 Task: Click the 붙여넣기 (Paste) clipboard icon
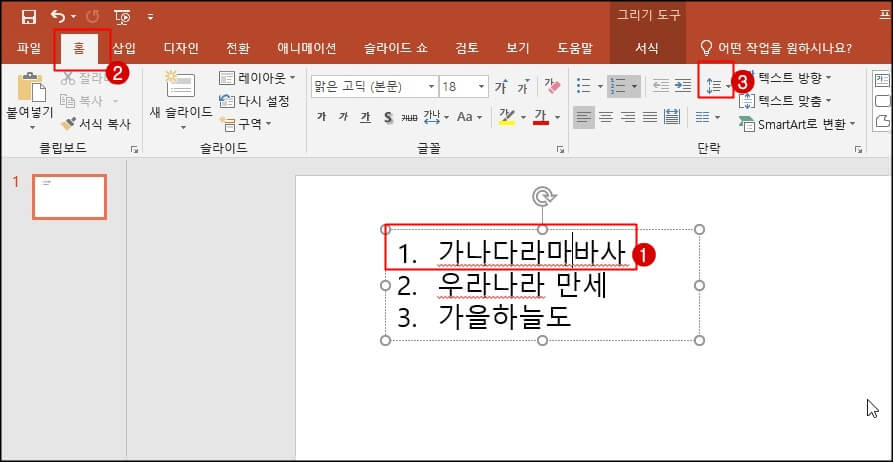[x=31, y=87]
